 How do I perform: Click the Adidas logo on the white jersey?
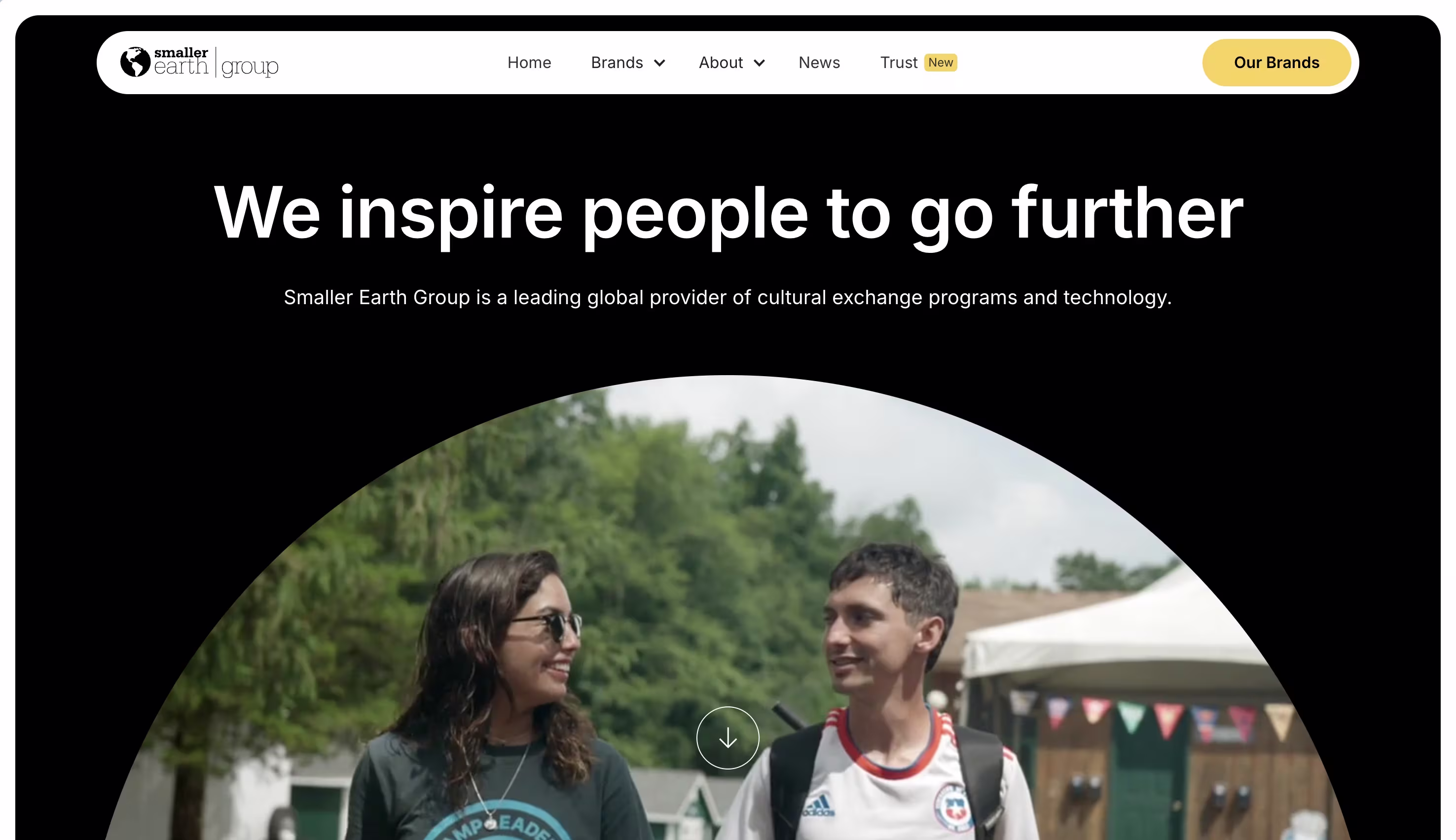[818, 805]
